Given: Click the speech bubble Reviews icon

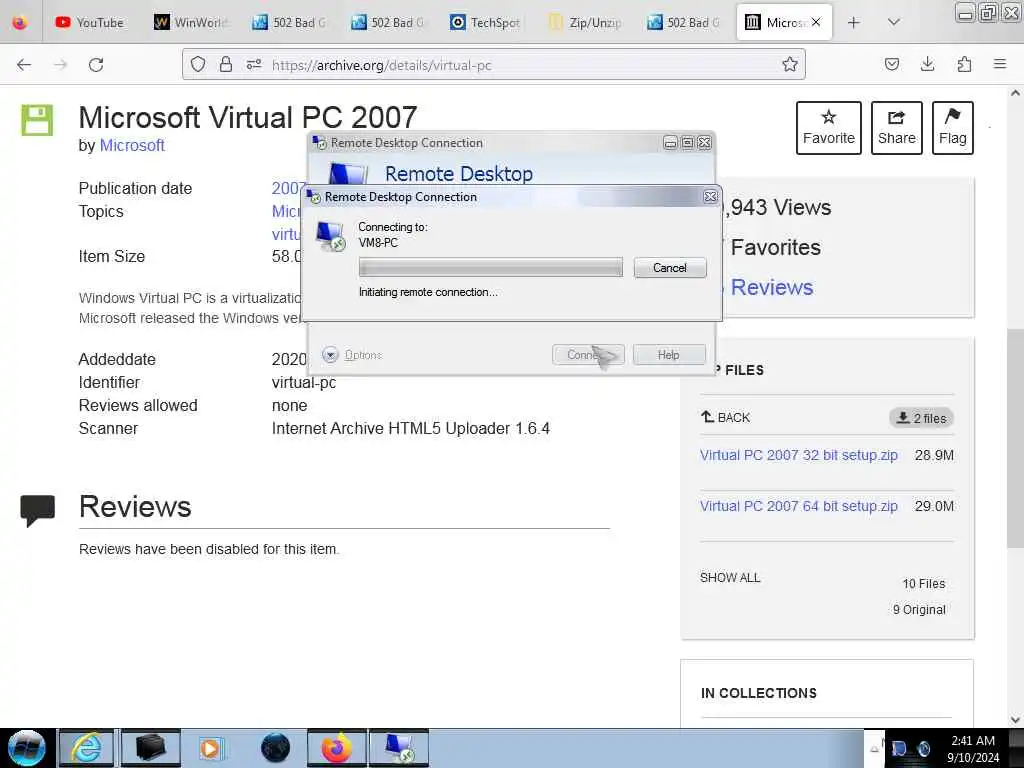Looking at the screenshot, I should [x=38, y=510].
